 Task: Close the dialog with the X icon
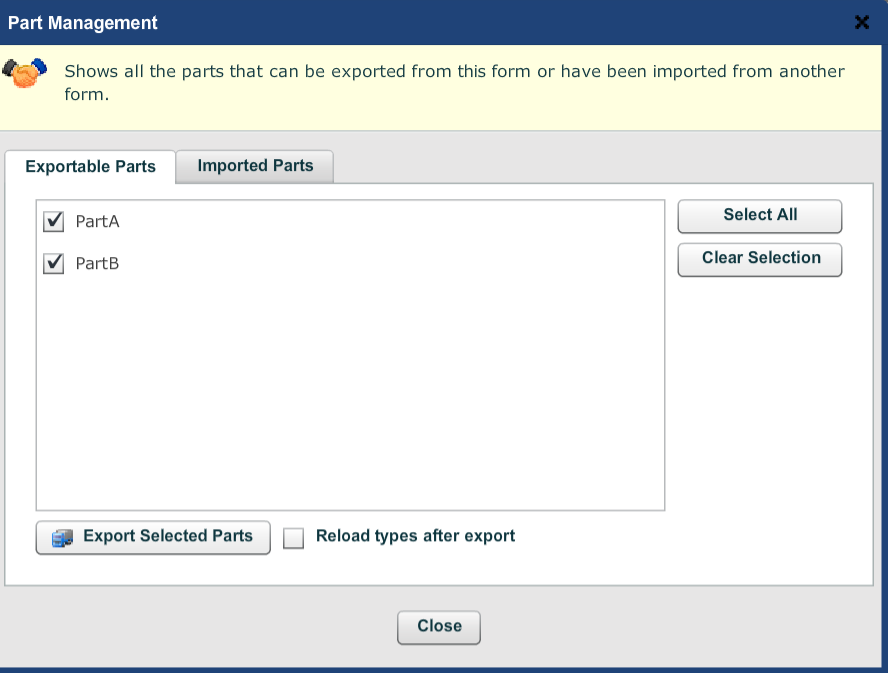pos(862,22)
